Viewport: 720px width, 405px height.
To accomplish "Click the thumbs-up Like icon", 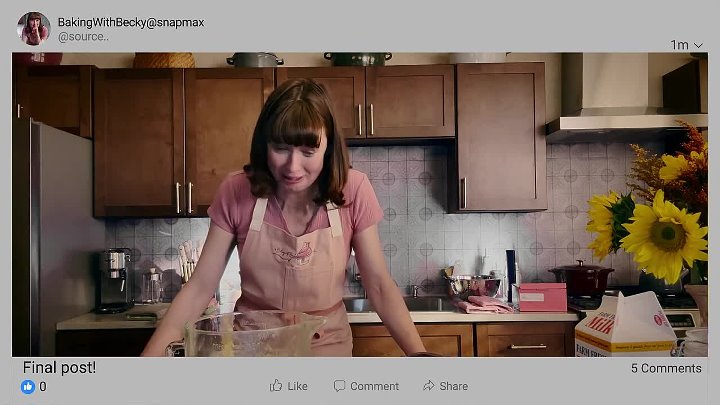I will (x=276, y=386).
